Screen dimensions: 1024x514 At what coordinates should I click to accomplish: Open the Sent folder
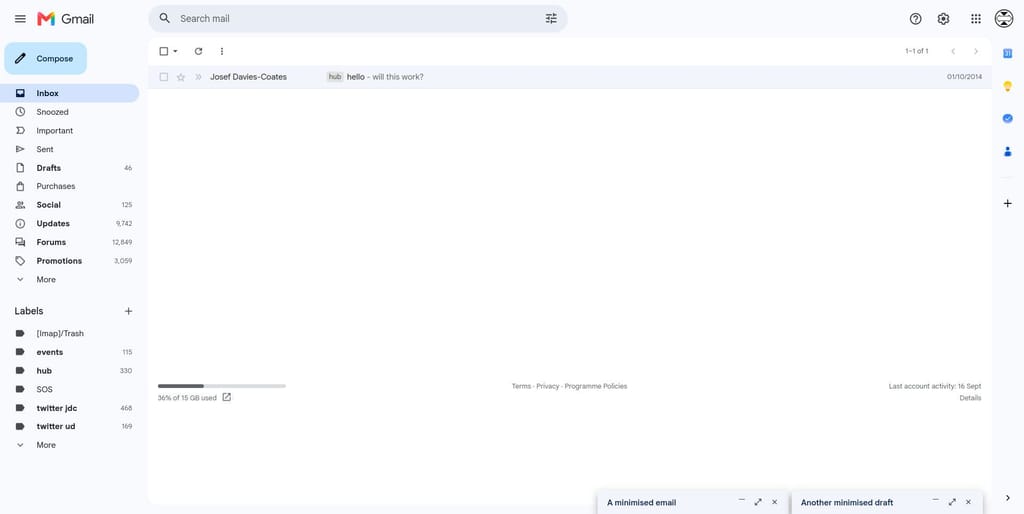point(70,149)
